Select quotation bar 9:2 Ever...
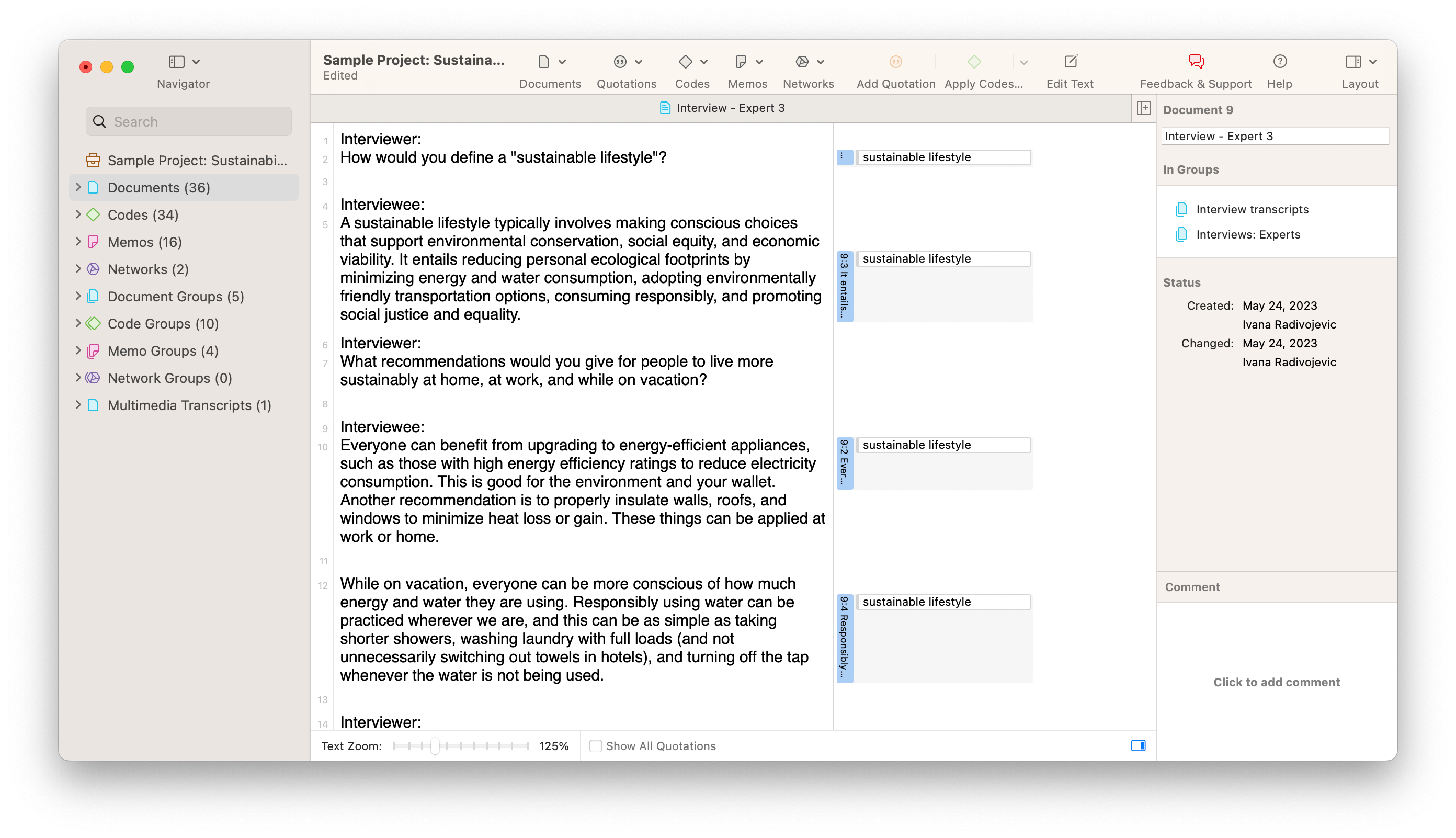The height and width of the screenshot is (838, 1456). pos(844,463)
